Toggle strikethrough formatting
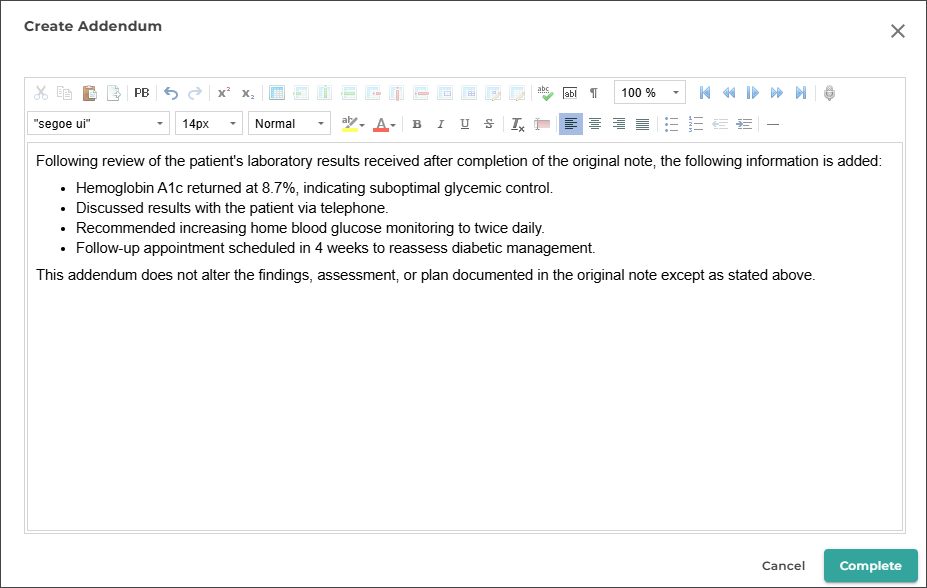927x588 pixels. click(488, 124)
